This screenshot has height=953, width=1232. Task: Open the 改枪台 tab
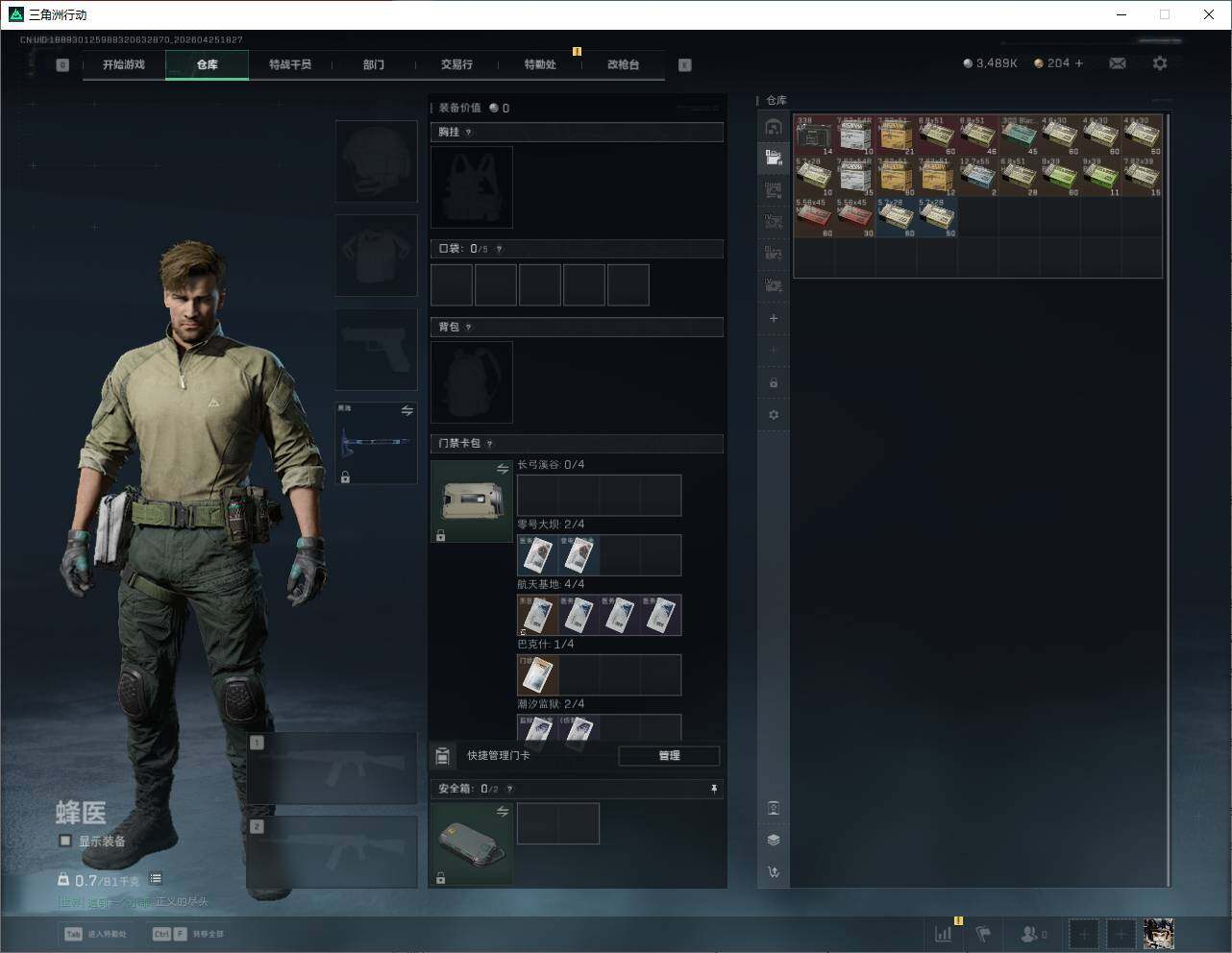pos(623,65)
